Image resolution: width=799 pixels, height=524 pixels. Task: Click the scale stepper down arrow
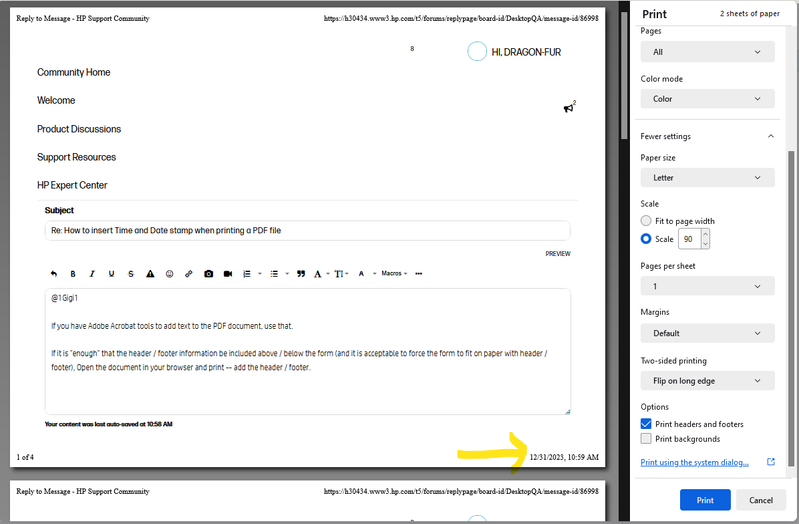click(x=705, y=244)
